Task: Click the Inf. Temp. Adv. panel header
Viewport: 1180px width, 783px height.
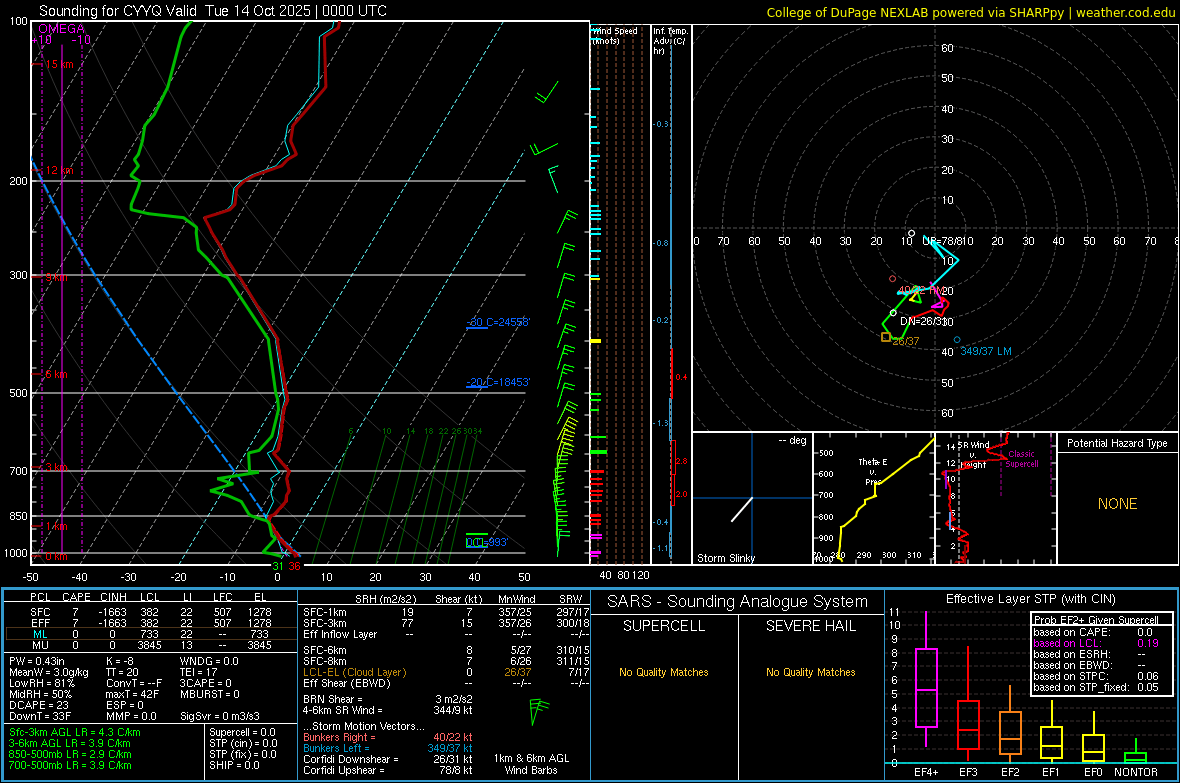Action: (670, 41)
